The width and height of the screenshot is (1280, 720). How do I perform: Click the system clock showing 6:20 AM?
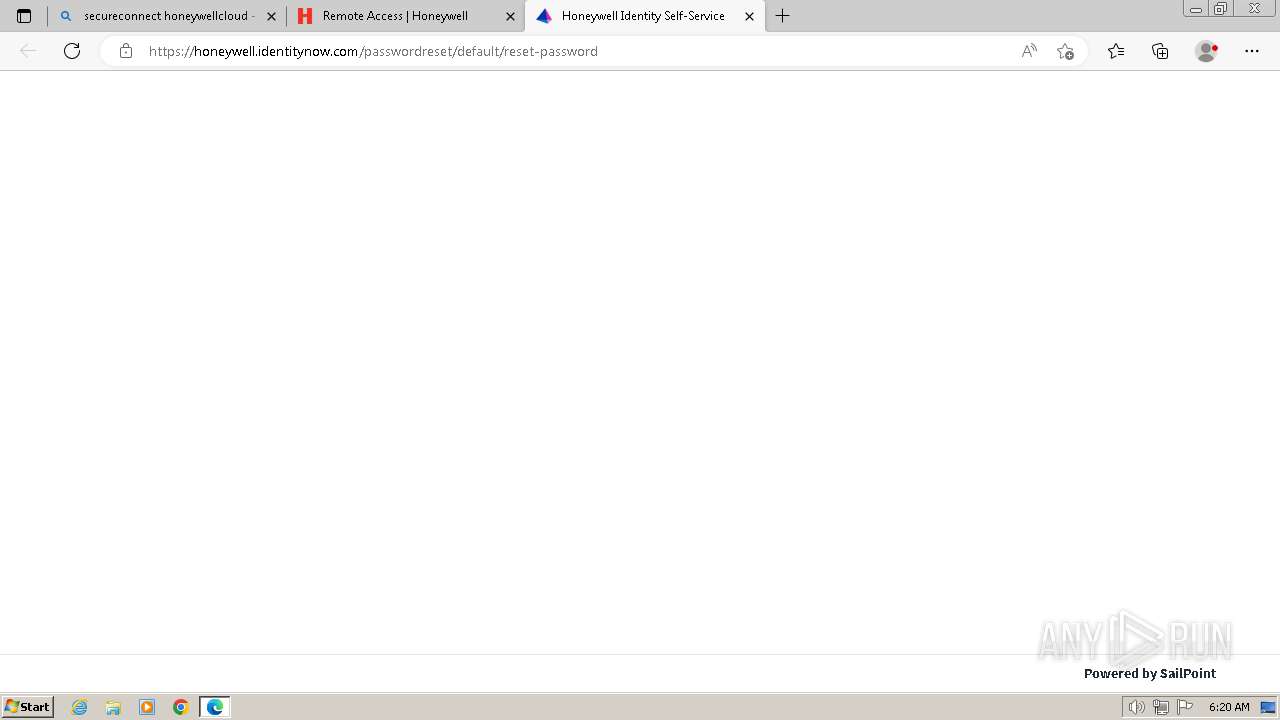pos(1229,707)
